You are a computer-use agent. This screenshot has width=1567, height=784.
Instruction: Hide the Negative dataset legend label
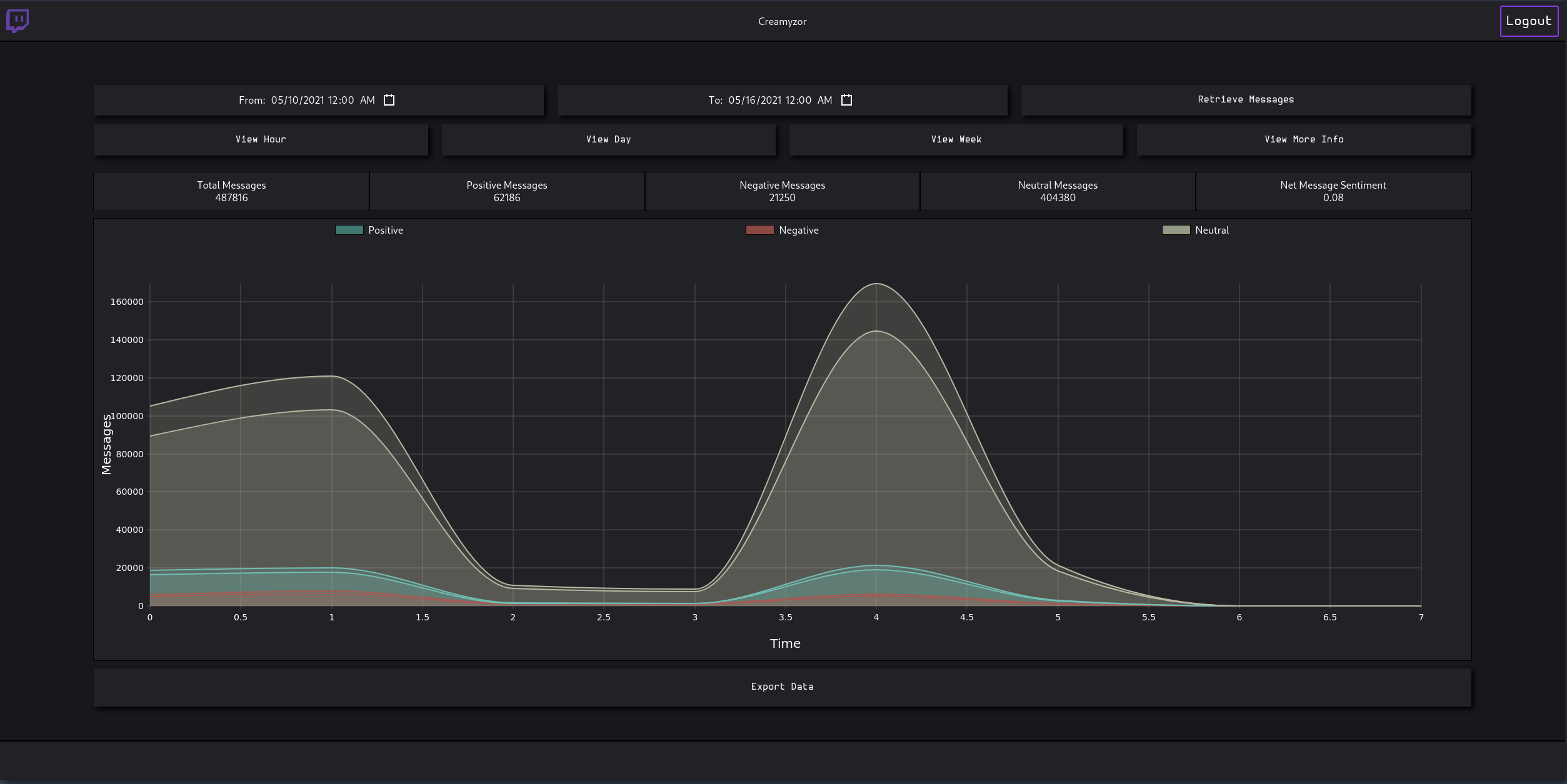point(798,230)
